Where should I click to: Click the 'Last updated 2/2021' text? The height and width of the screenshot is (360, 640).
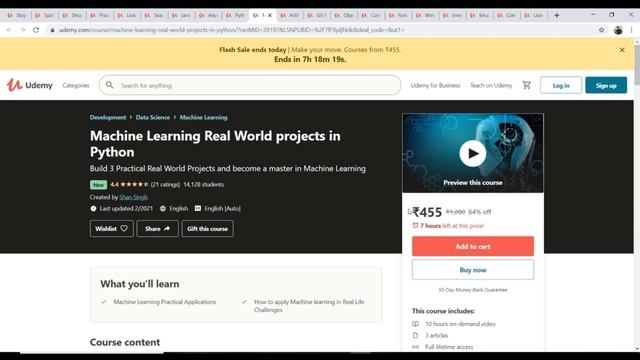126,208
